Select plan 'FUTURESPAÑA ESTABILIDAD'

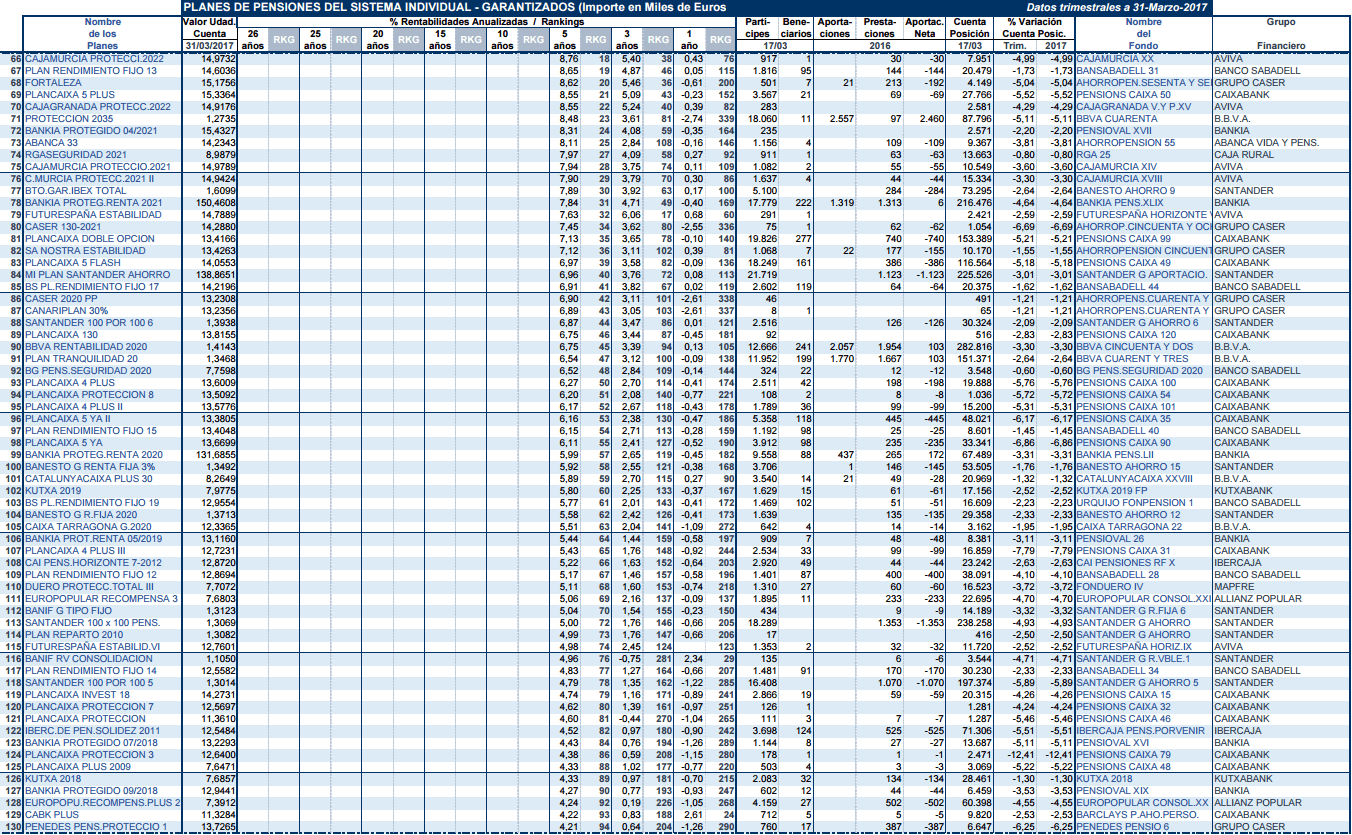click(x=92, y=215)
